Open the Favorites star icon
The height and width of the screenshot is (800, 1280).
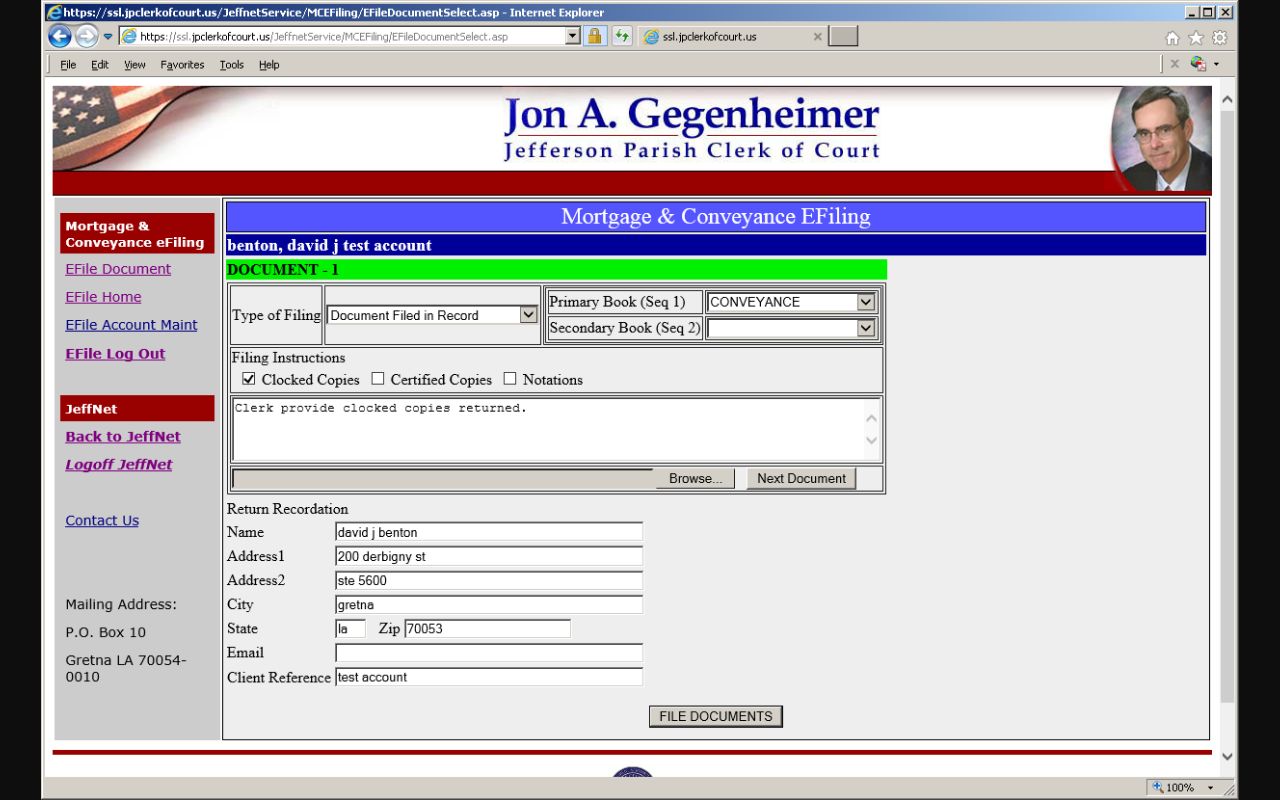pyautogui.click(x=1195, y=38)
